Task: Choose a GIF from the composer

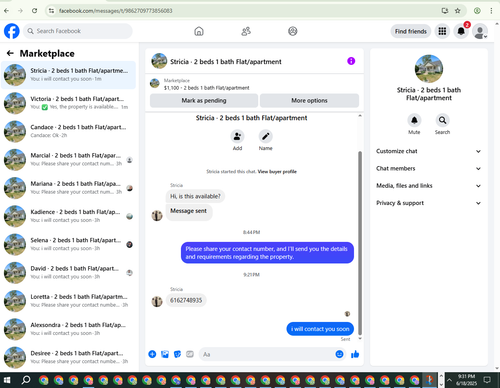Action: [x=190, y=354]
